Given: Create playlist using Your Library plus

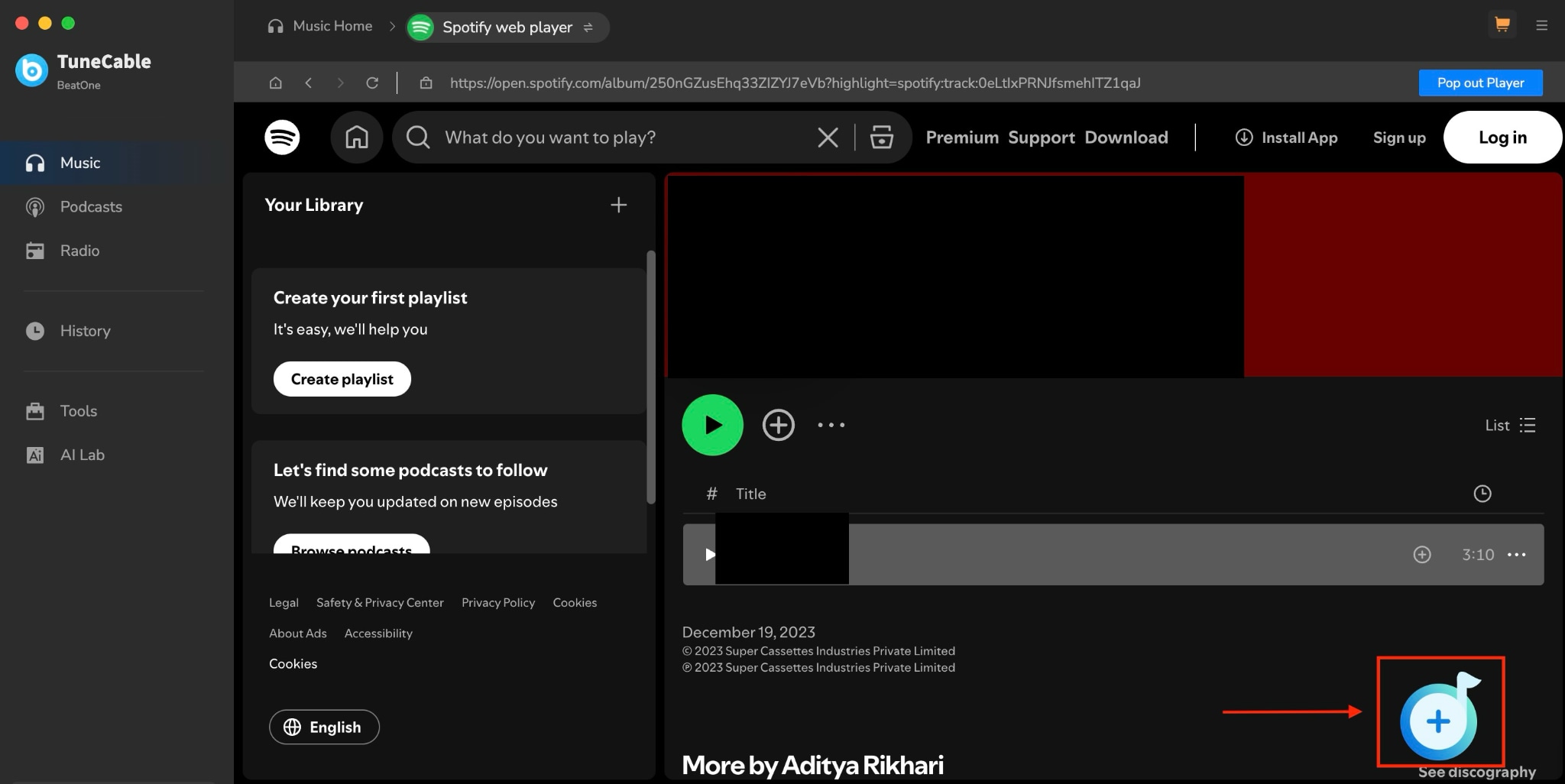Looking at the screenshot, I should 618,205.
